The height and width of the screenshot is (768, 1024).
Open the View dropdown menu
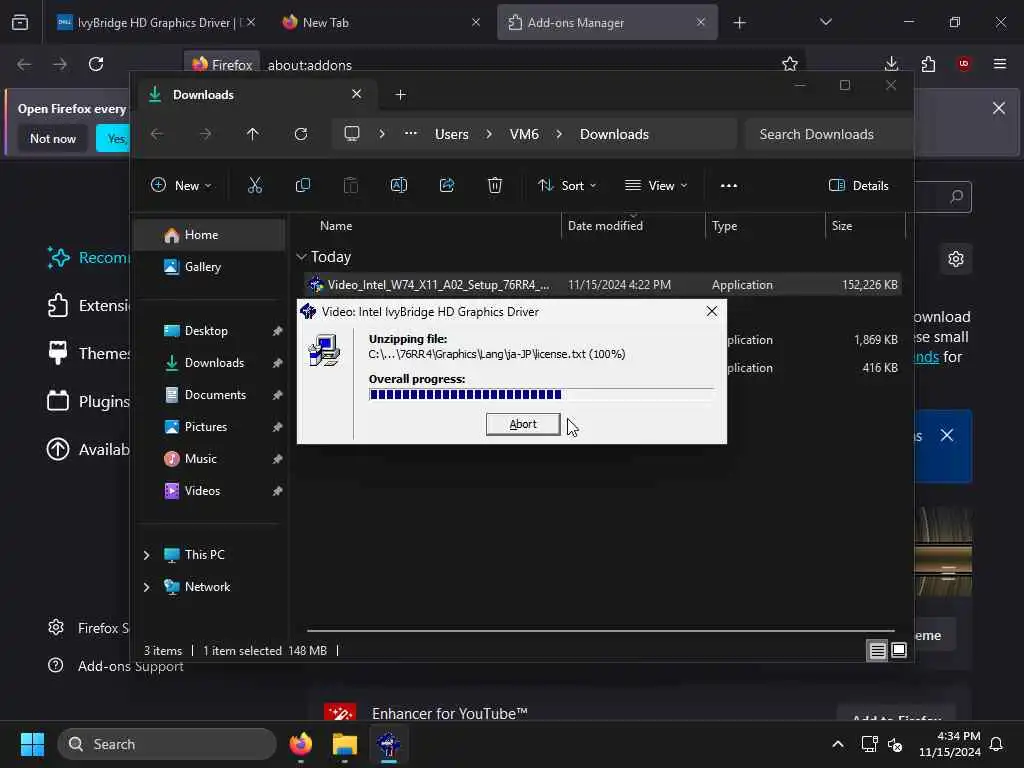[x=656, y=185]
